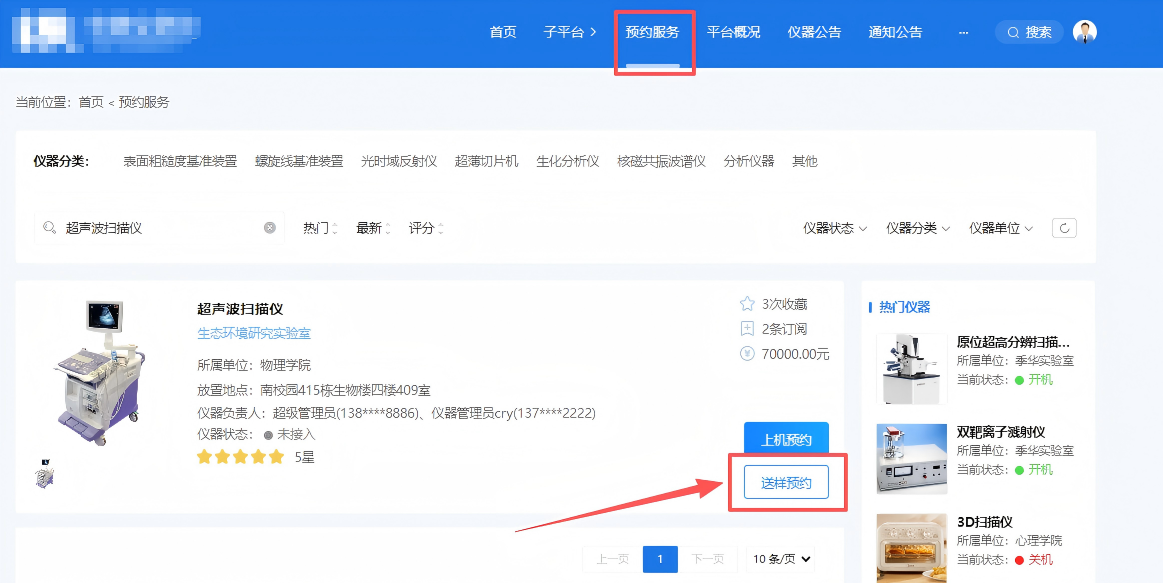Toggle sorting by 最新
The width and height of the screenshot is (1163, 583).
372,228
